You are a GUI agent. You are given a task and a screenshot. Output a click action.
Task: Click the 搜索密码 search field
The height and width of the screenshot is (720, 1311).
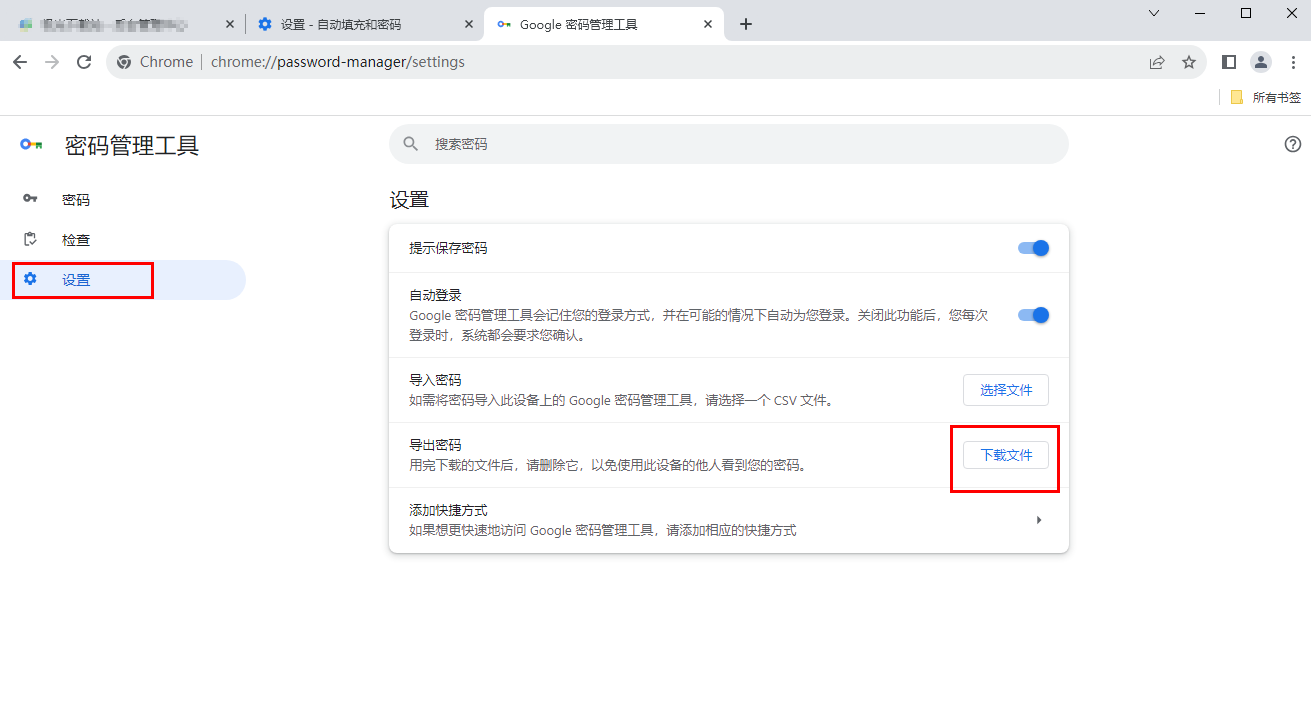pos(729,144)
